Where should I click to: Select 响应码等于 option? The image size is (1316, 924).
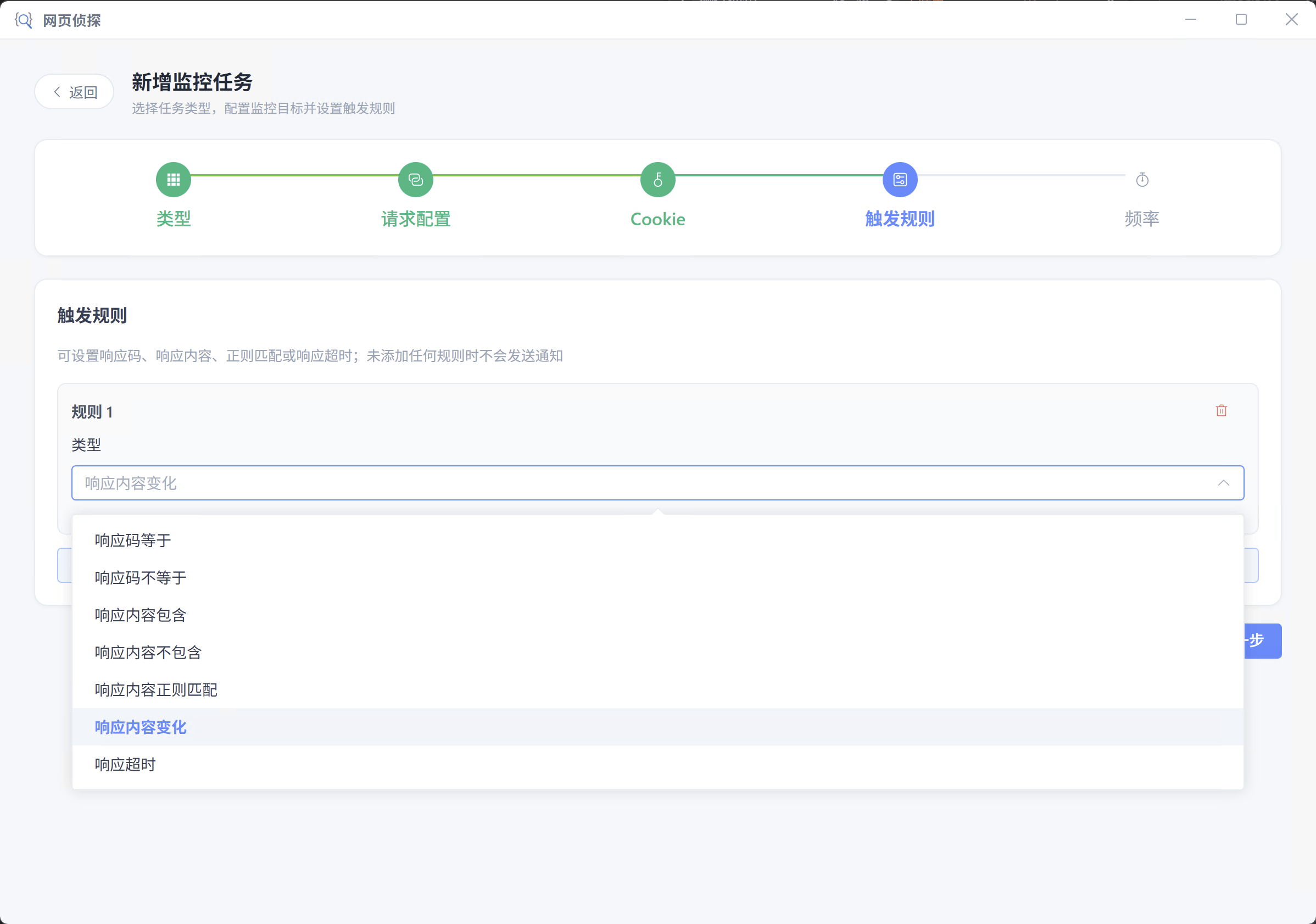click(657, 540)
